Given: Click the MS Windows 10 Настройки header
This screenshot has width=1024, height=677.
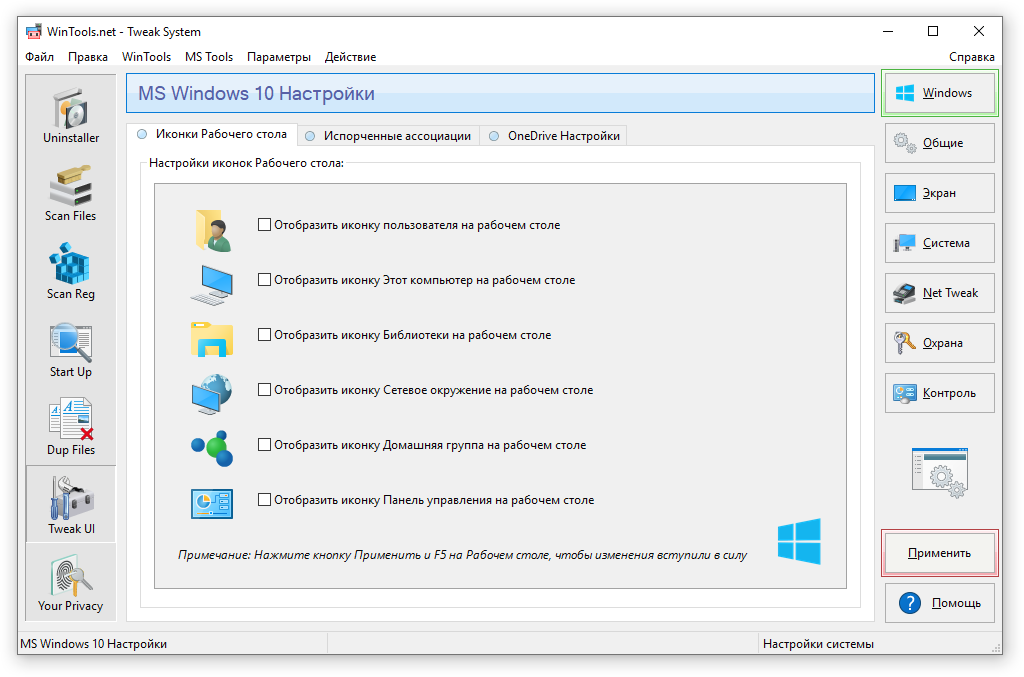Looking at the screenshot, I should (x=500, y=93).
